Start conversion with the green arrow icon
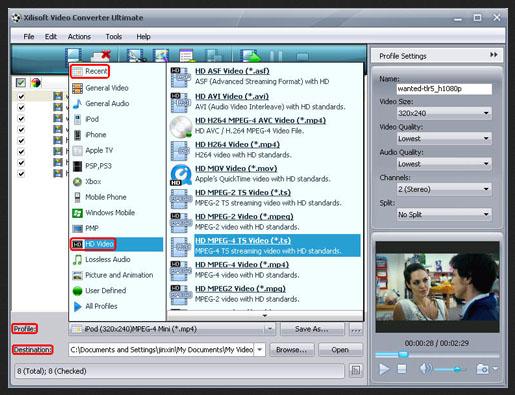This screenshot has width=515, height=395. [x=250, y=56]
